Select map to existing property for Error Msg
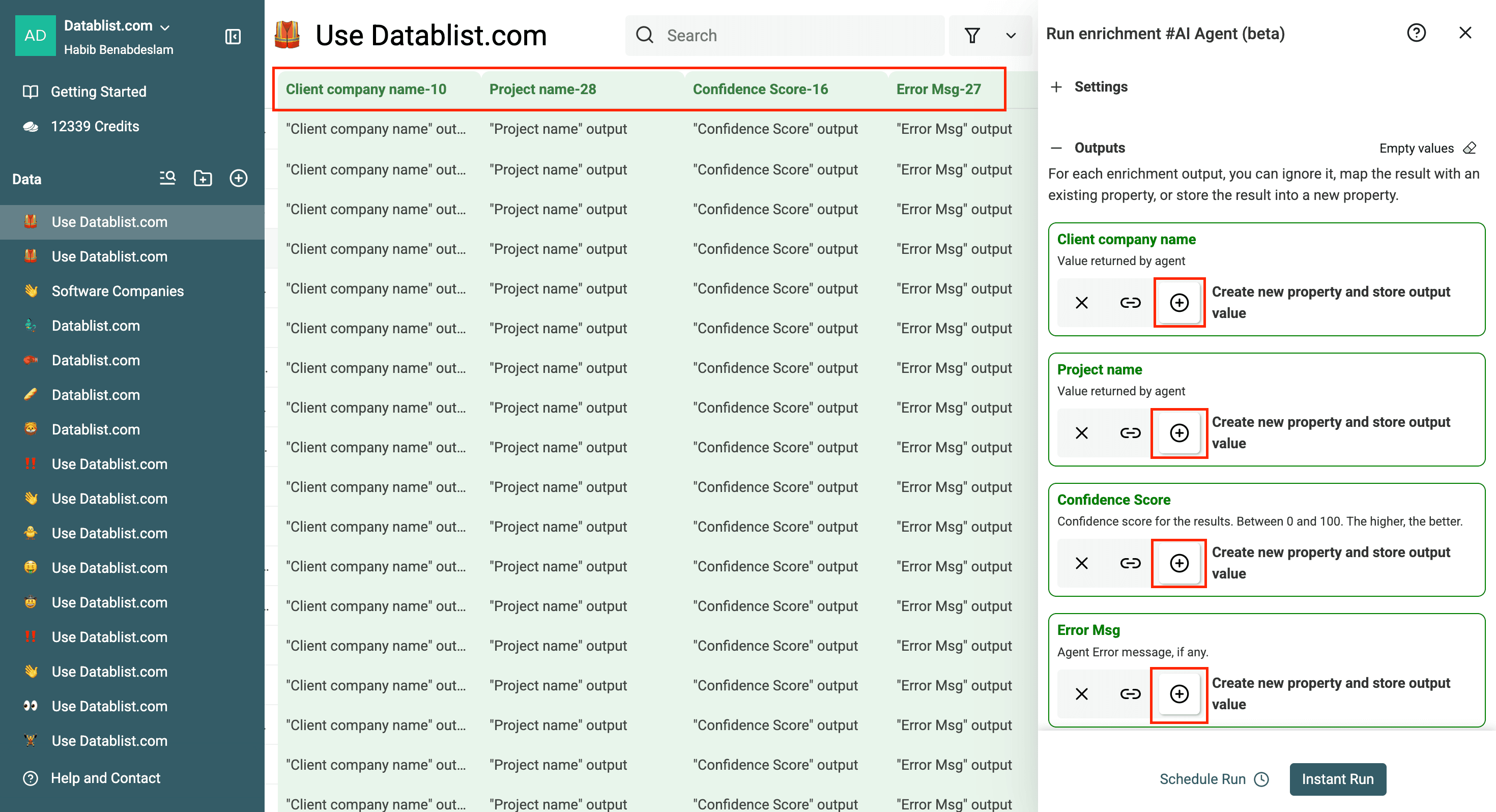Viewport: 1496px width, 812px height. coord(1130,693)
